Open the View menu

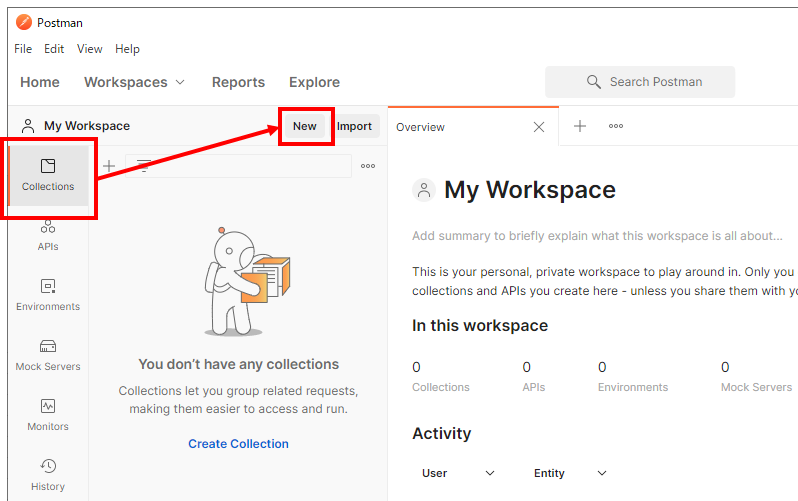coord(90,49)
